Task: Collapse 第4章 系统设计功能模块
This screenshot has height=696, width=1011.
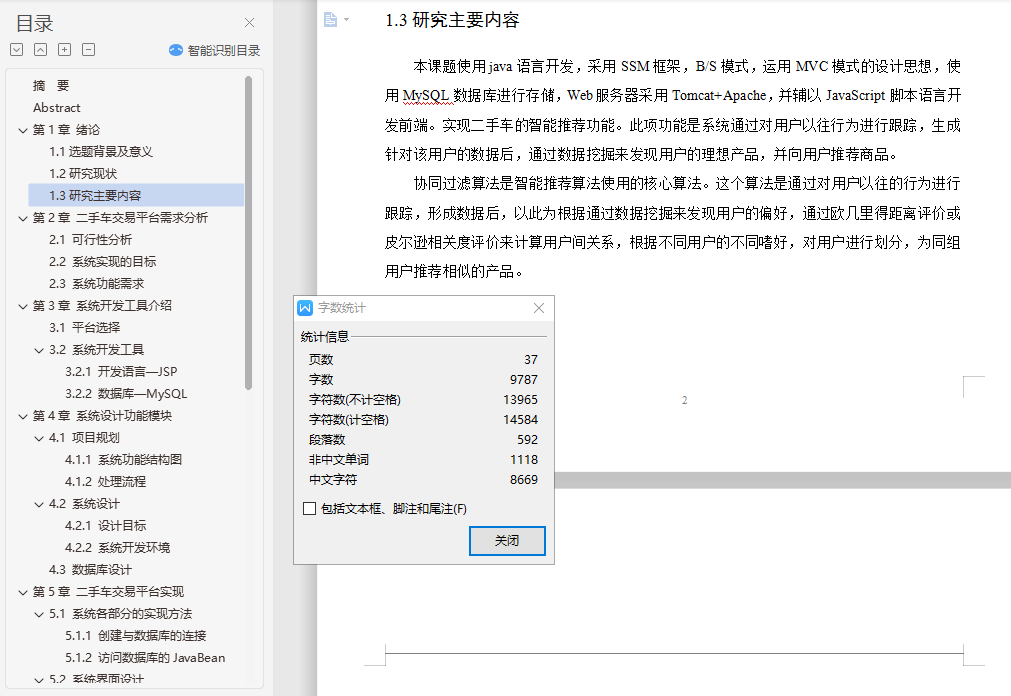Action: click(x=23, y=416)
